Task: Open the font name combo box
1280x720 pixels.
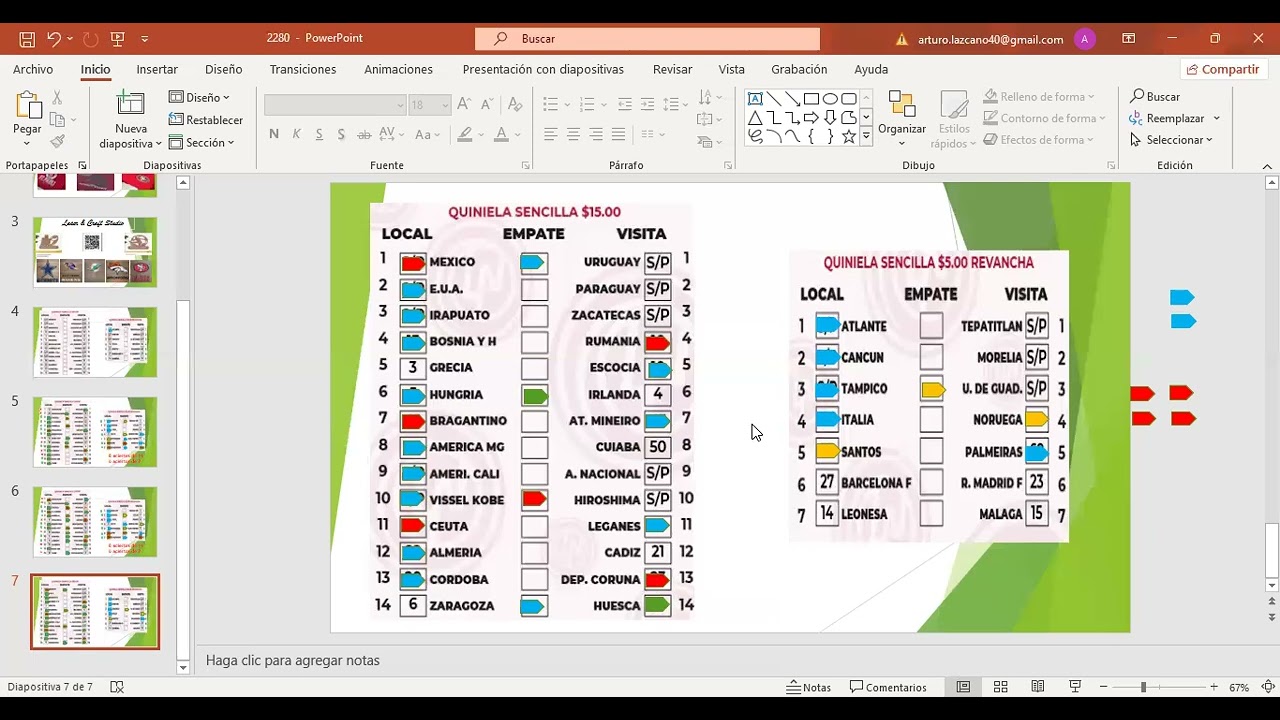Action: click(335, 105)
